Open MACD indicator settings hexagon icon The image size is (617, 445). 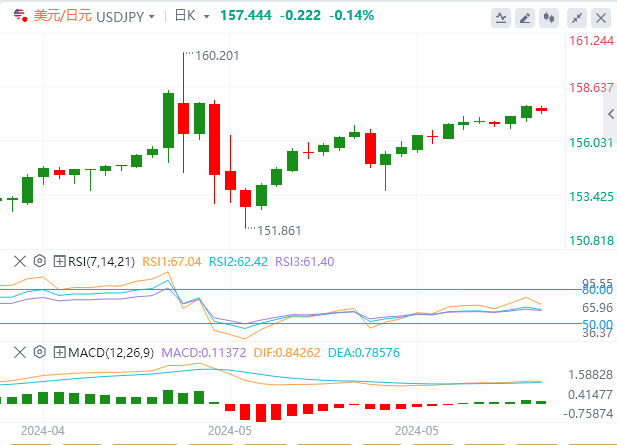tap(40, 352)
